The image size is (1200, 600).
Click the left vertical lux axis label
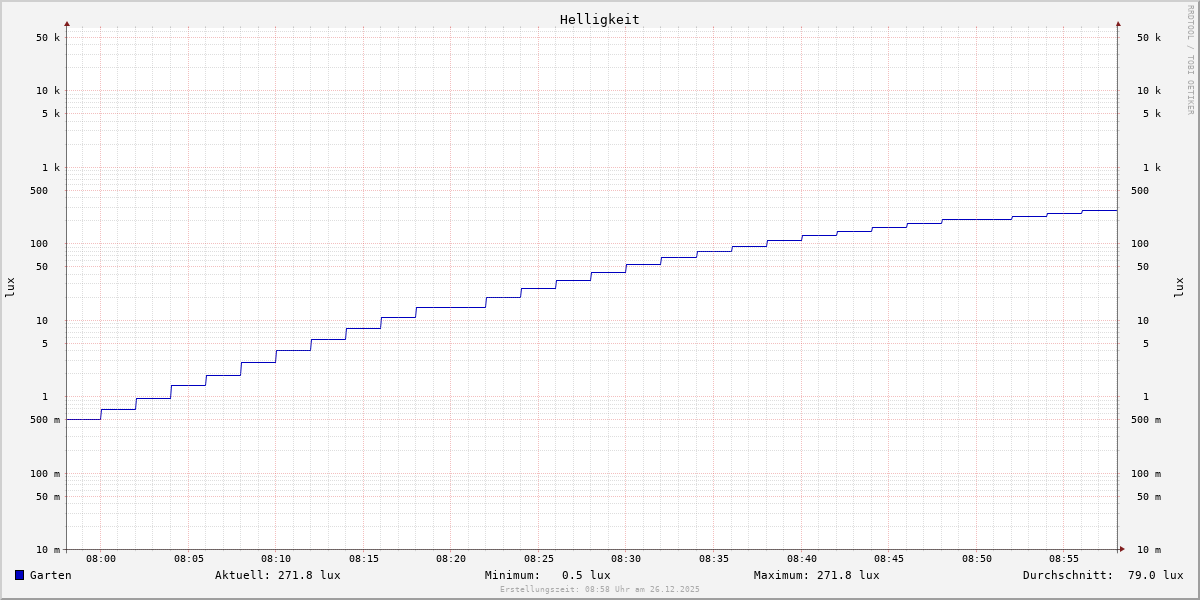pyautogui.click(x=10, y=287)
